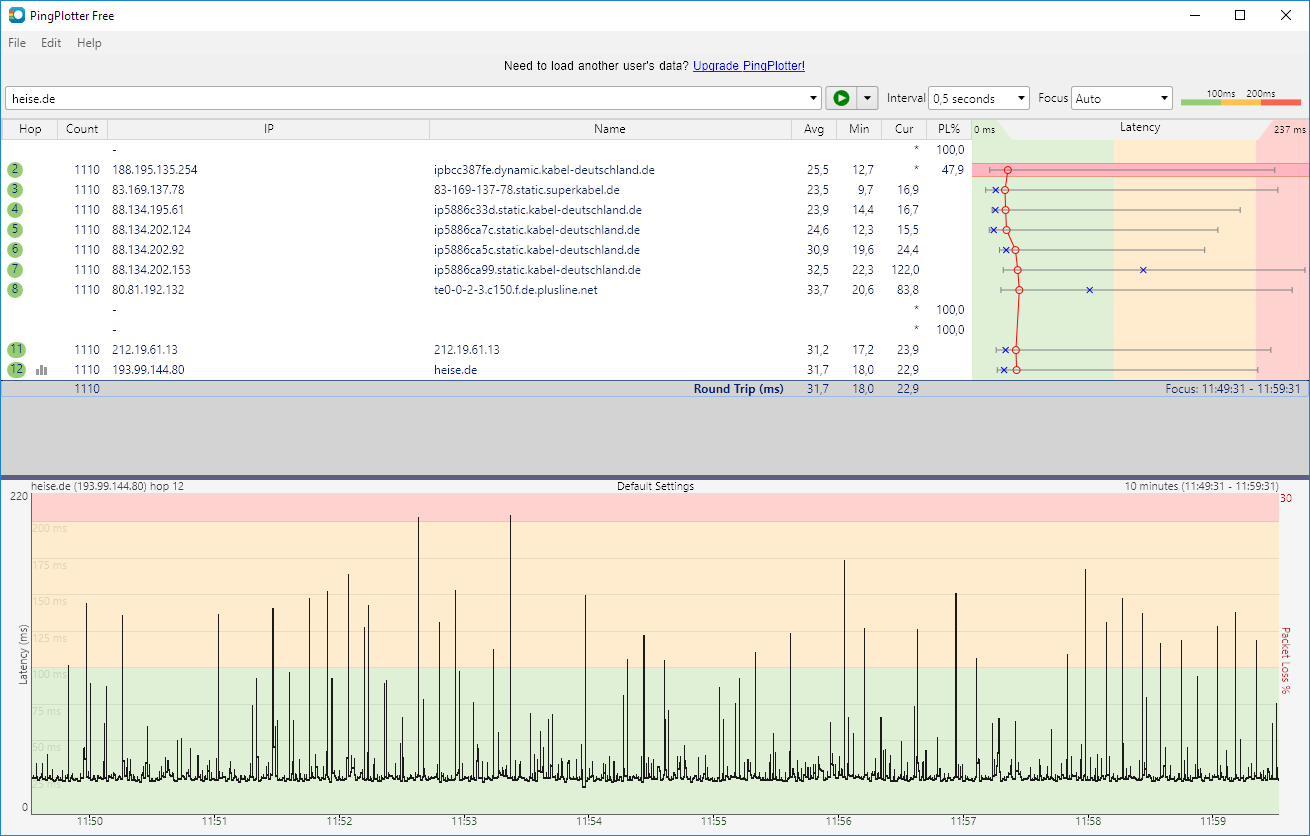
Task: Click the Name column header
Action: coord(610,129)
